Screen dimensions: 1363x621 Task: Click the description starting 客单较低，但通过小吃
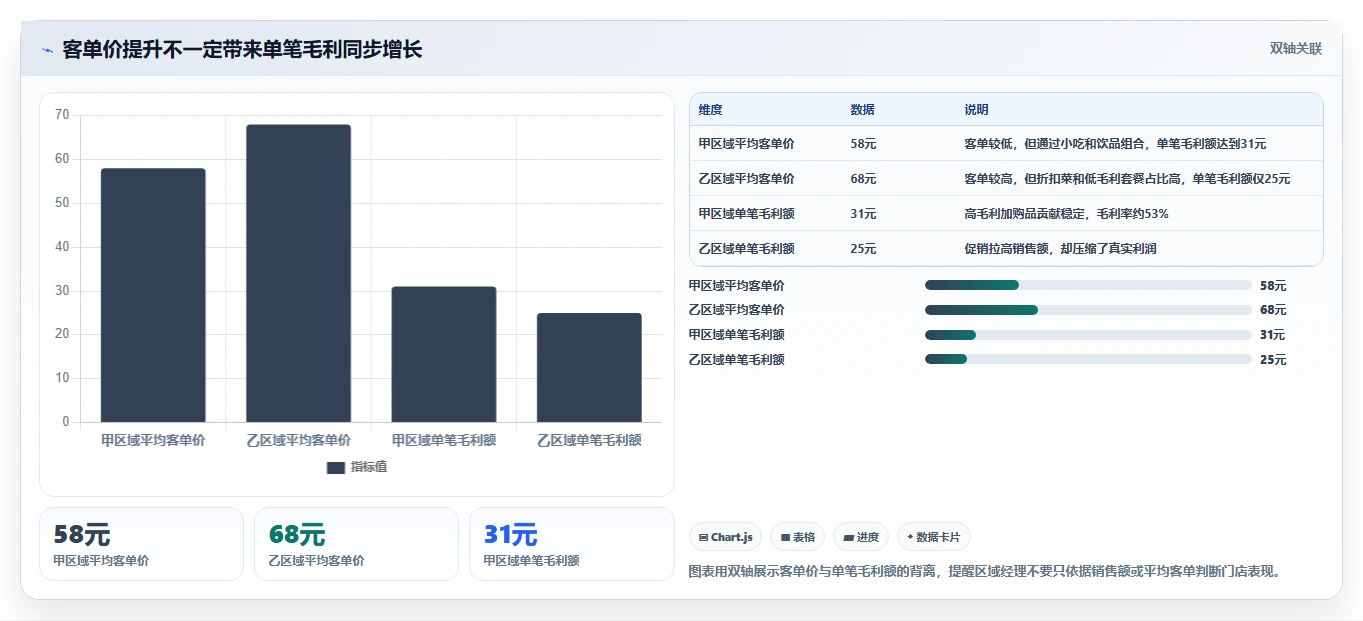pyautogui.click(x=1115, y=144)
